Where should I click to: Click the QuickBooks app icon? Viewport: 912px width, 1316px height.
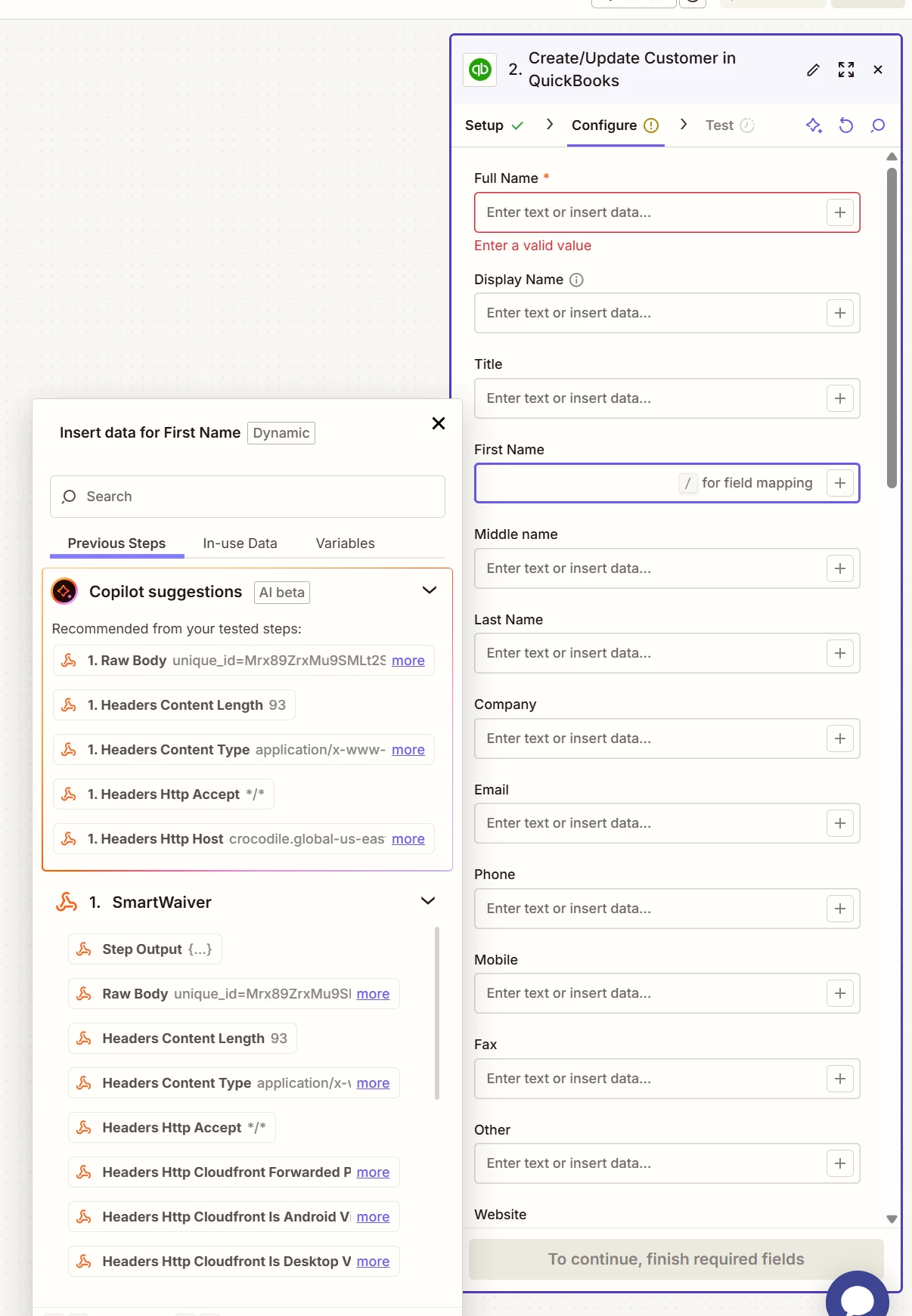click(x=479, y=70)
